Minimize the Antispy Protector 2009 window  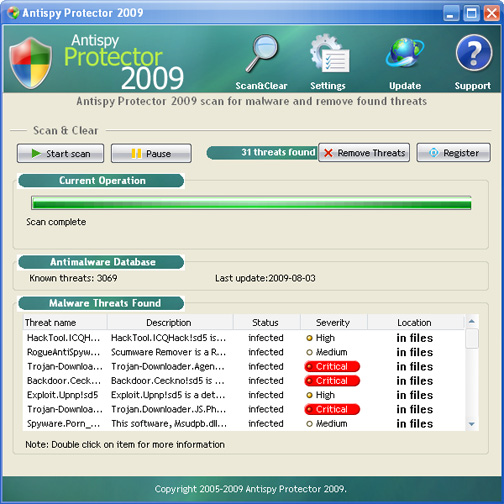point(451,13)
